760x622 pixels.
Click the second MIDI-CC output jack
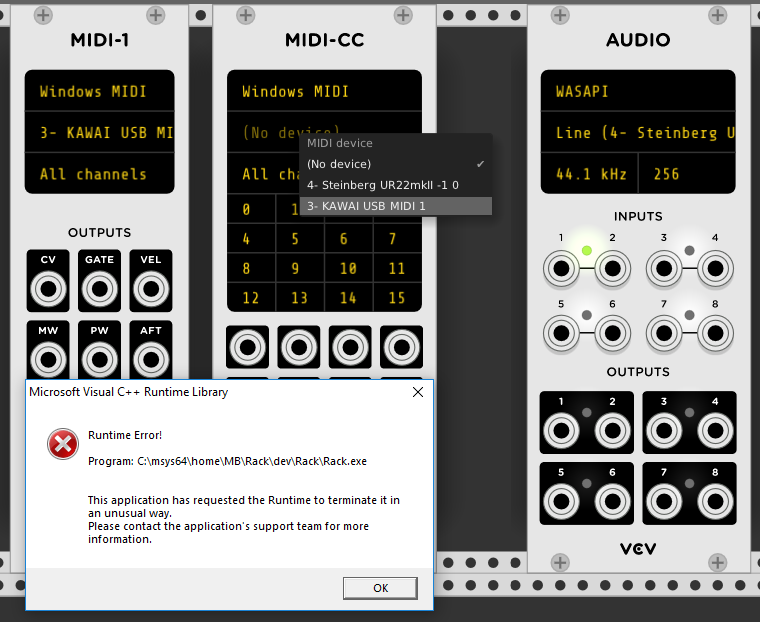pyautogui.click(x=299, y=347)
